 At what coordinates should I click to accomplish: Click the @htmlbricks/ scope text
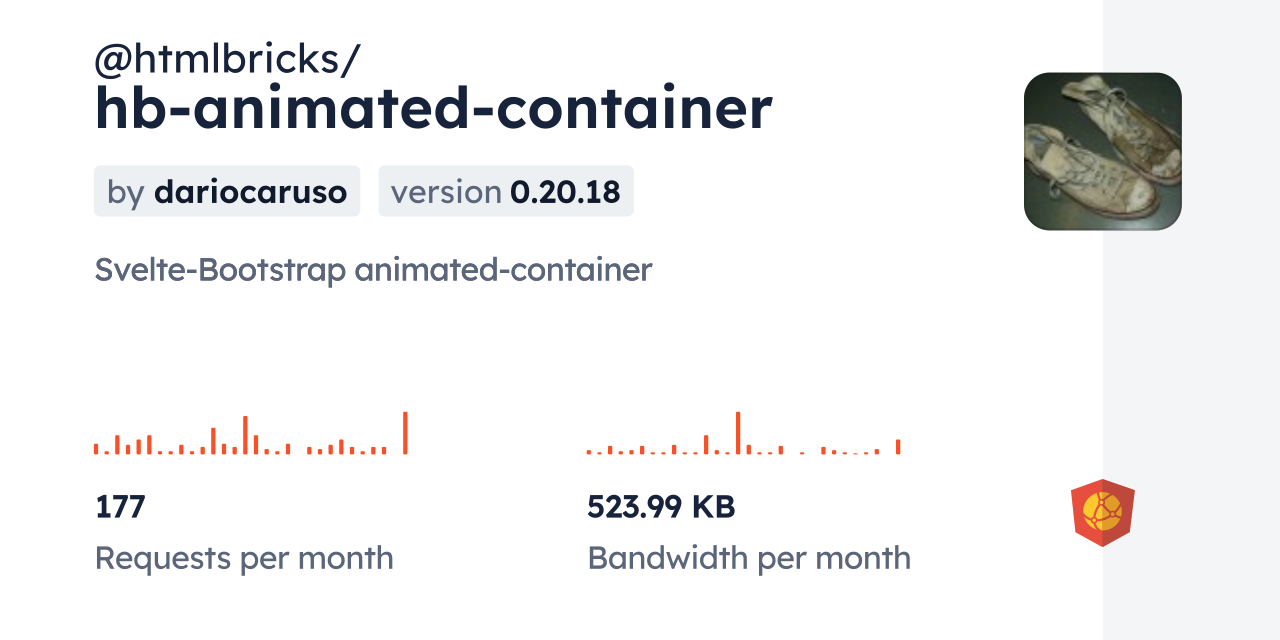pyautogui.click(x=227, y=60)
